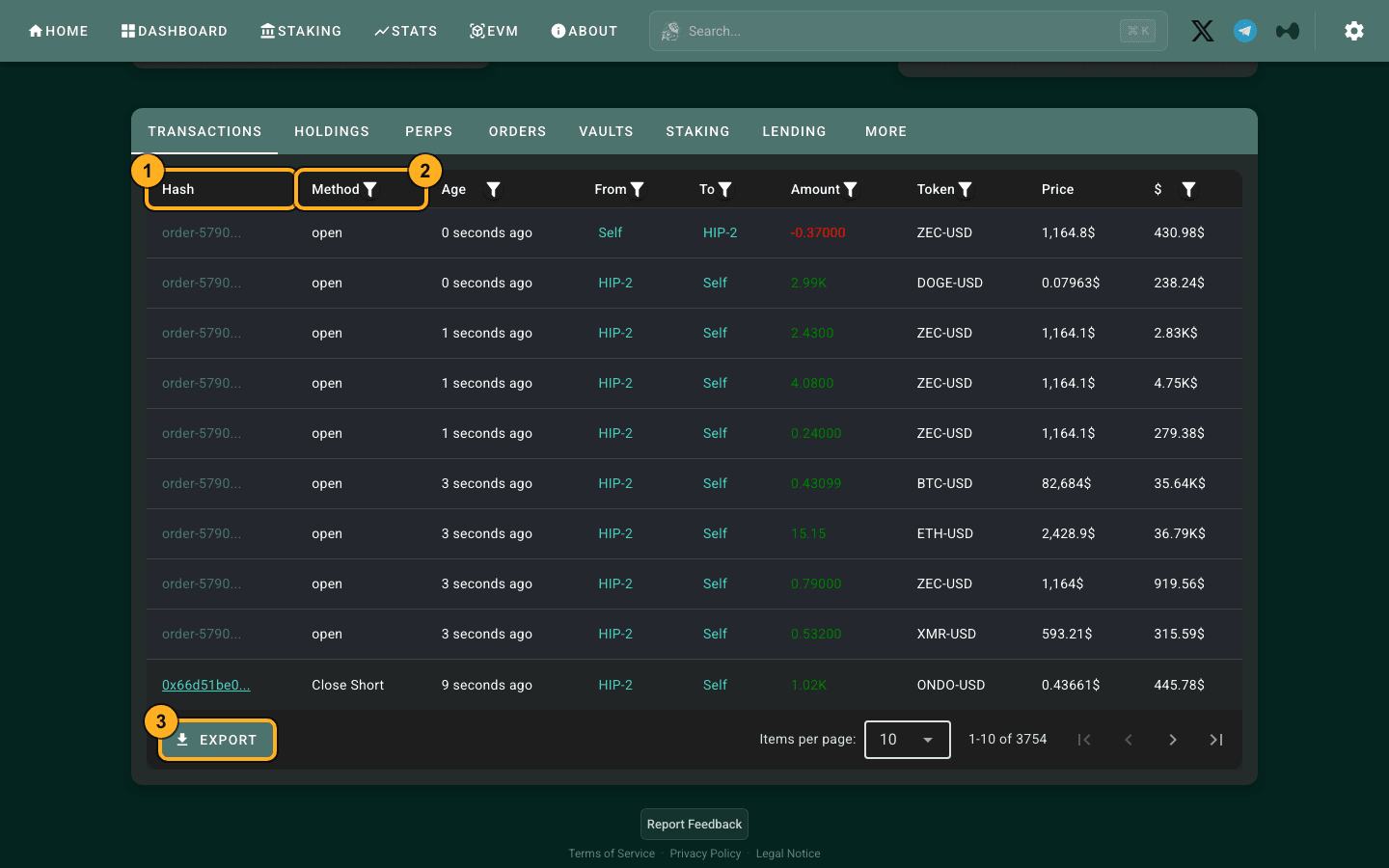Screen dimensions: 1389x868
Task: Jump to the first page of transactions
Action: click(1084, 740)
